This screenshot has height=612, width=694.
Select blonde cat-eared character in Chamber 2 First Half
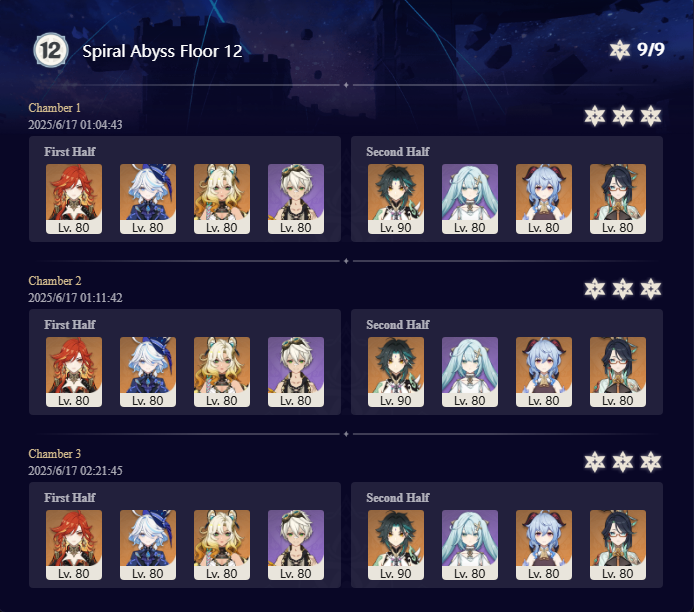[222, 372]
